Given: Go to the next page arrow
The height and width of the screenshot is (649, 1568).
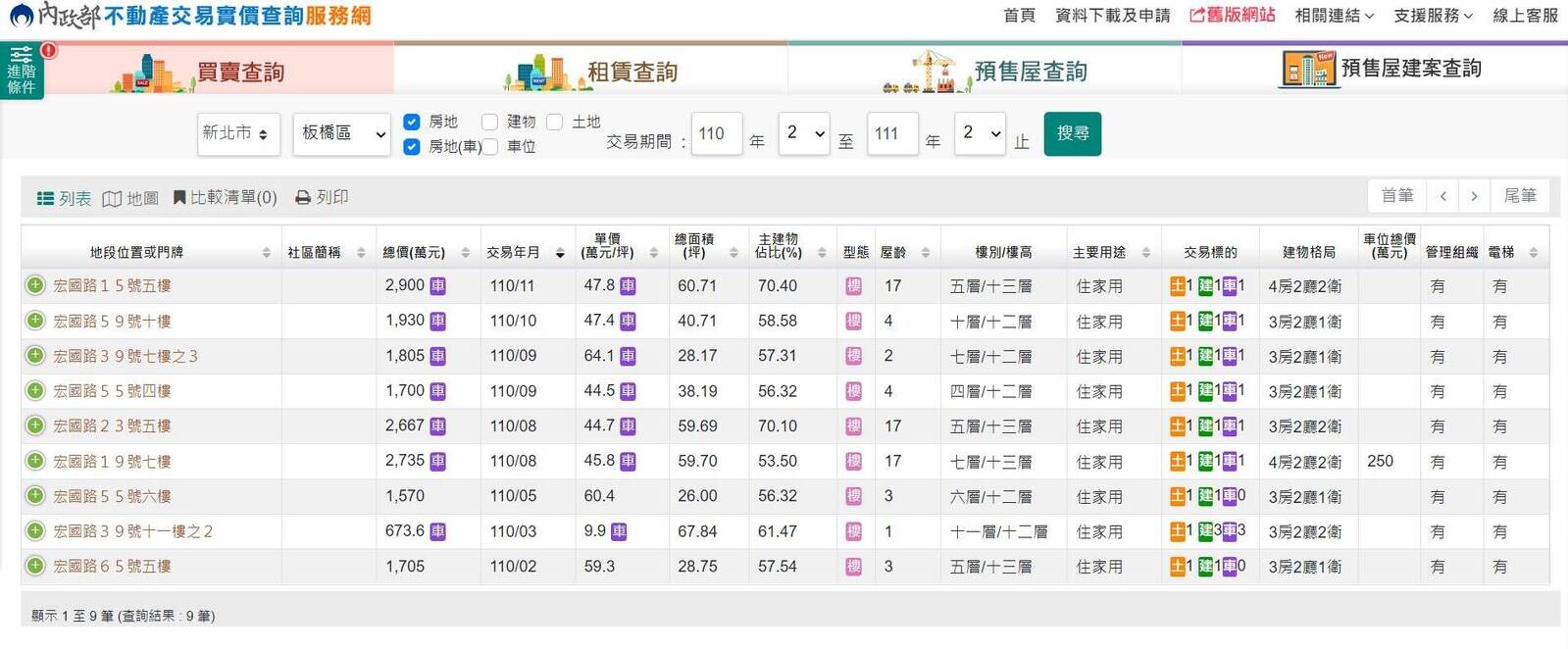Looking at the screenshot, I should coord(1474,196).
